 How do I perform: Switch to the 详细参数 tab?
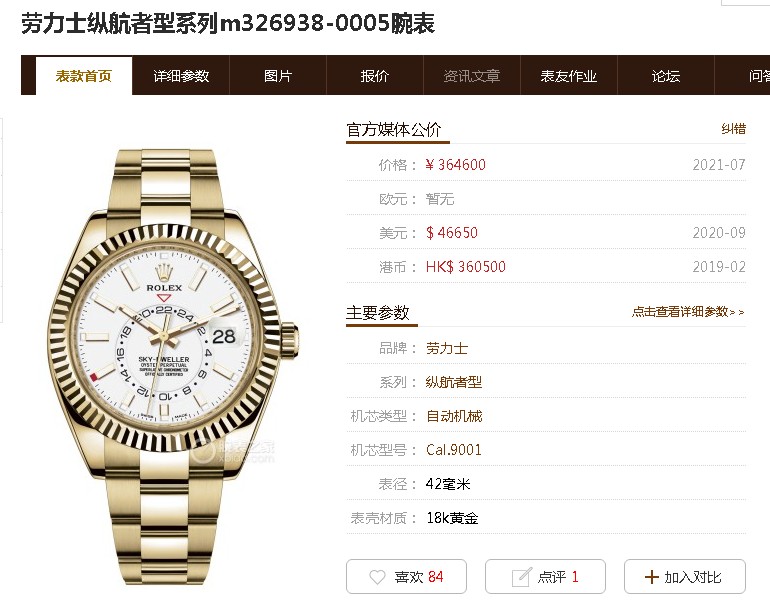[181, 76]
